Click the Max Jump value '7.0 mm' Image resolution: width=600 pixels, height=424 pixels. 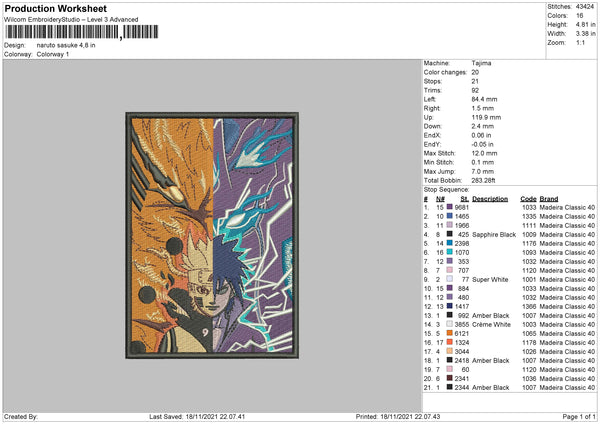(x=483, y=171)
